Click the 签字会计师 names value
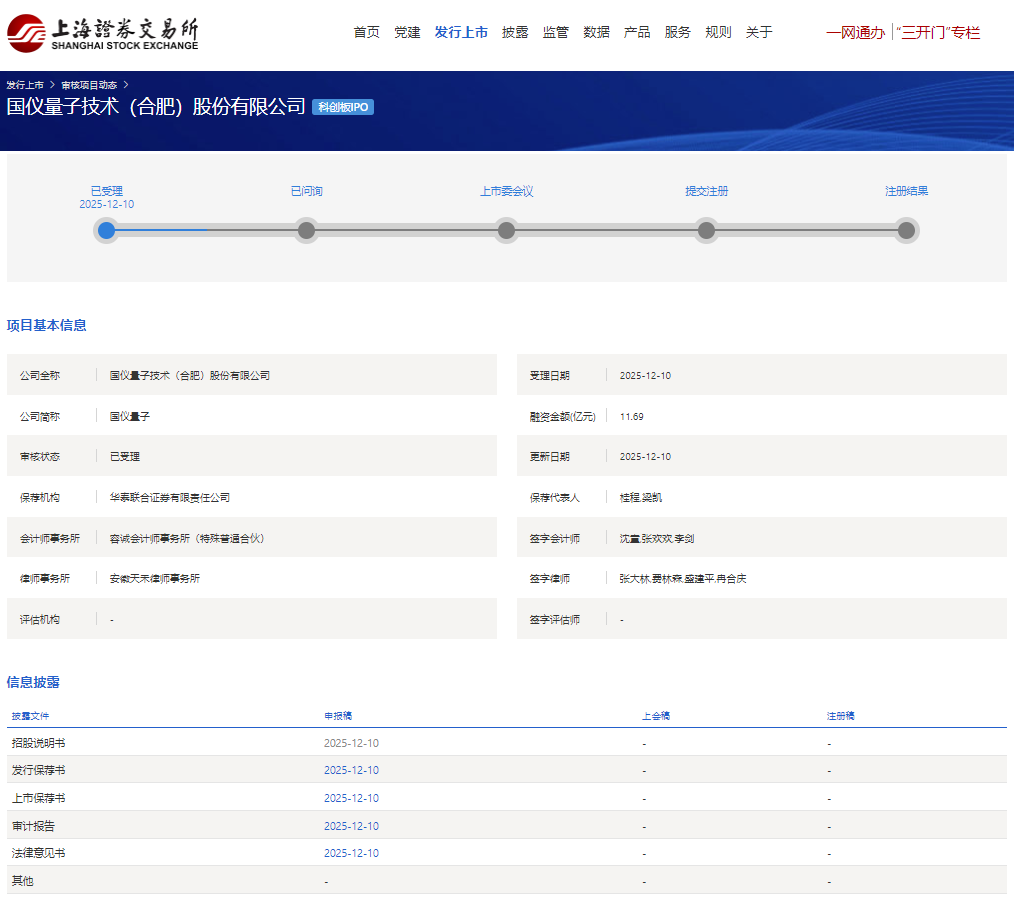Viewport: 1014px width, 899px height. (x=656, y=538)
